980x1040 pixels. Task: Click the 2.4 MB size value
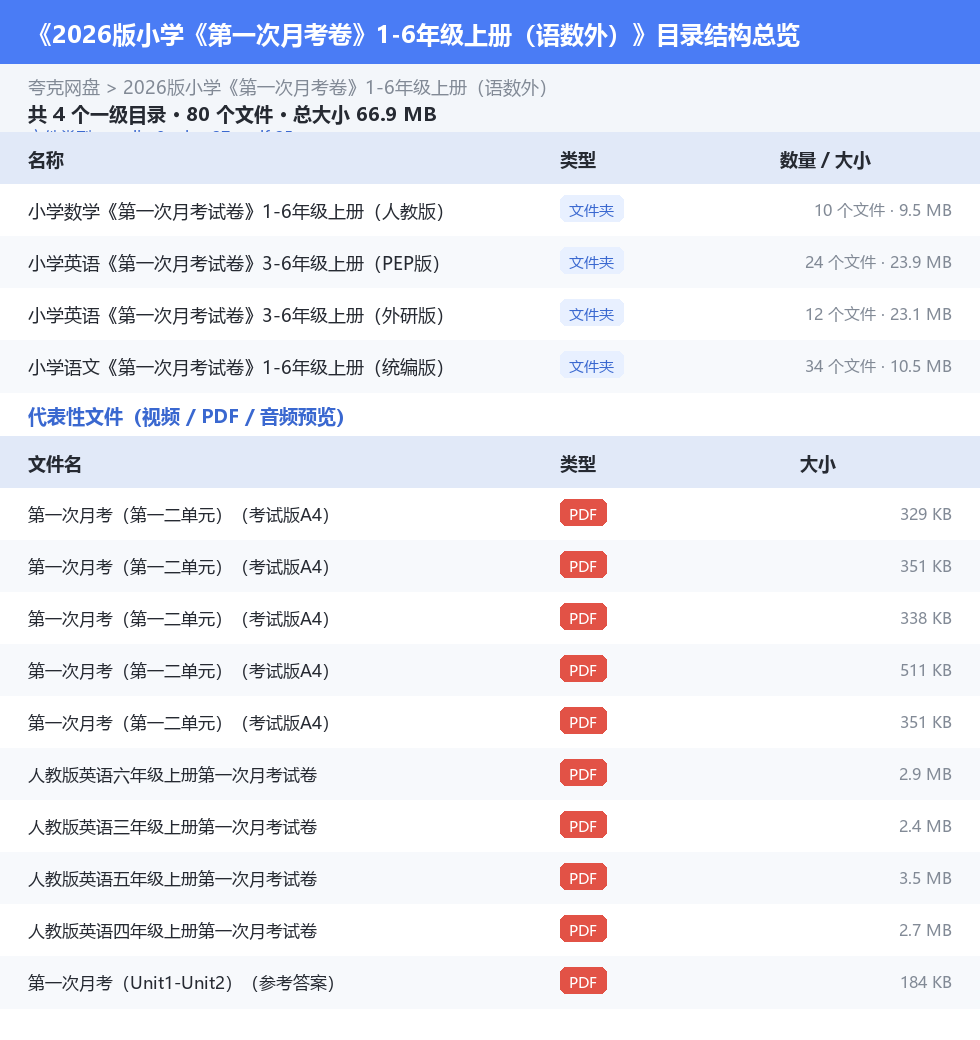(x=925, y=826)
